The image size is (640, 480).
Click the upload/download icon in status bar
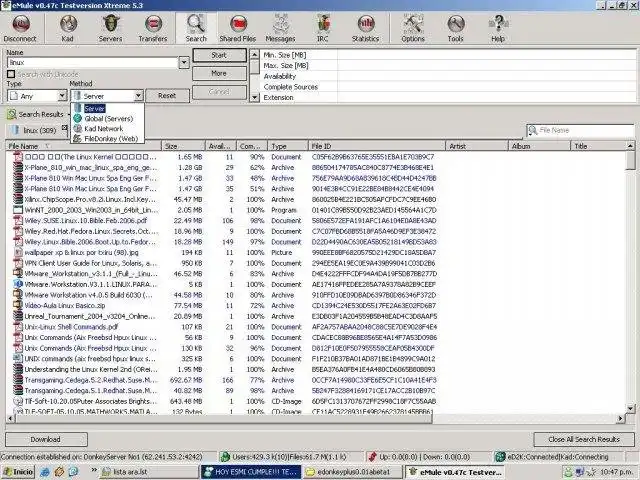coord(371,457)
